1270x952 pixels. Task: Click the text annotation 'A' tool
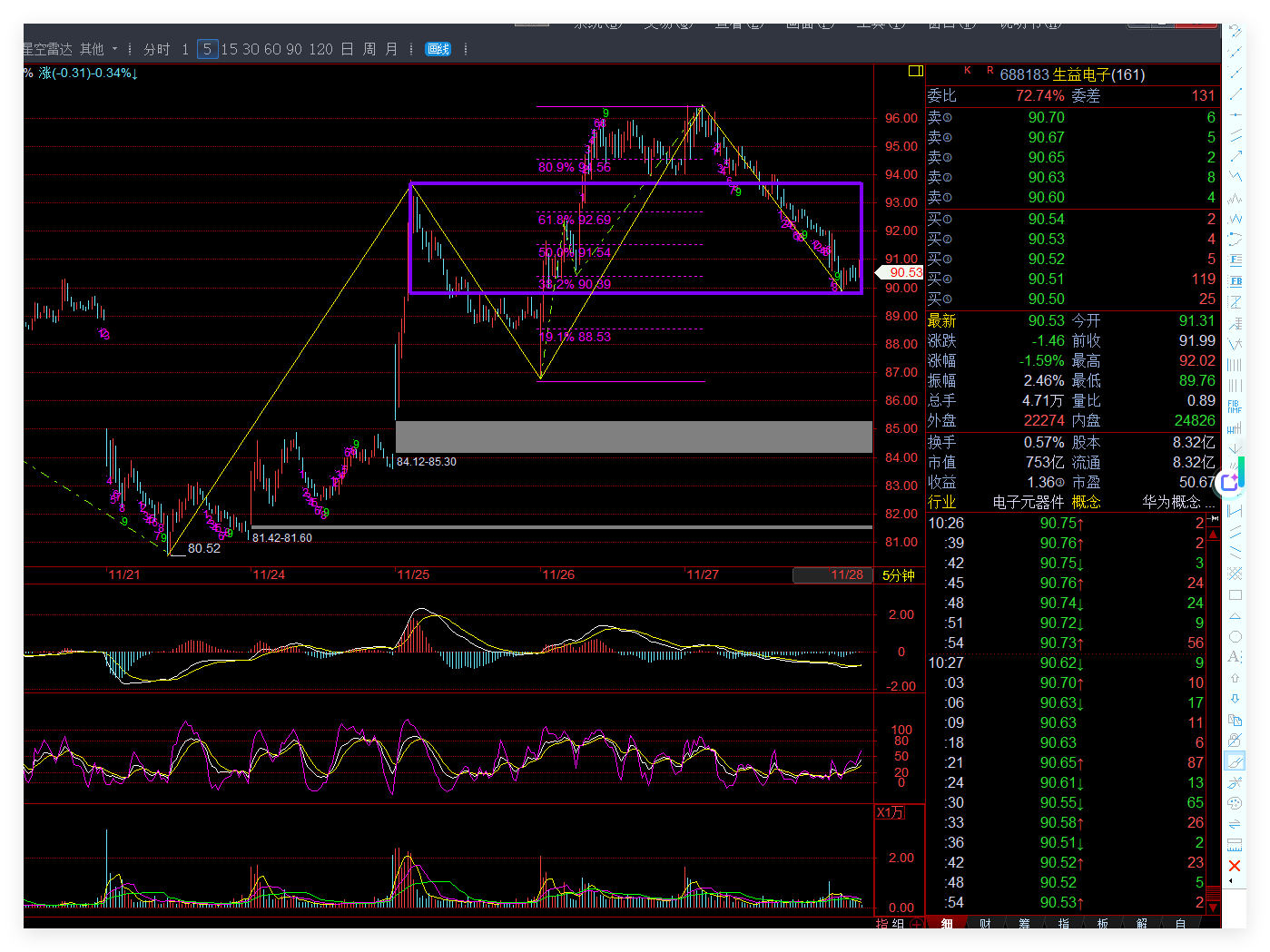(1235, 657)
